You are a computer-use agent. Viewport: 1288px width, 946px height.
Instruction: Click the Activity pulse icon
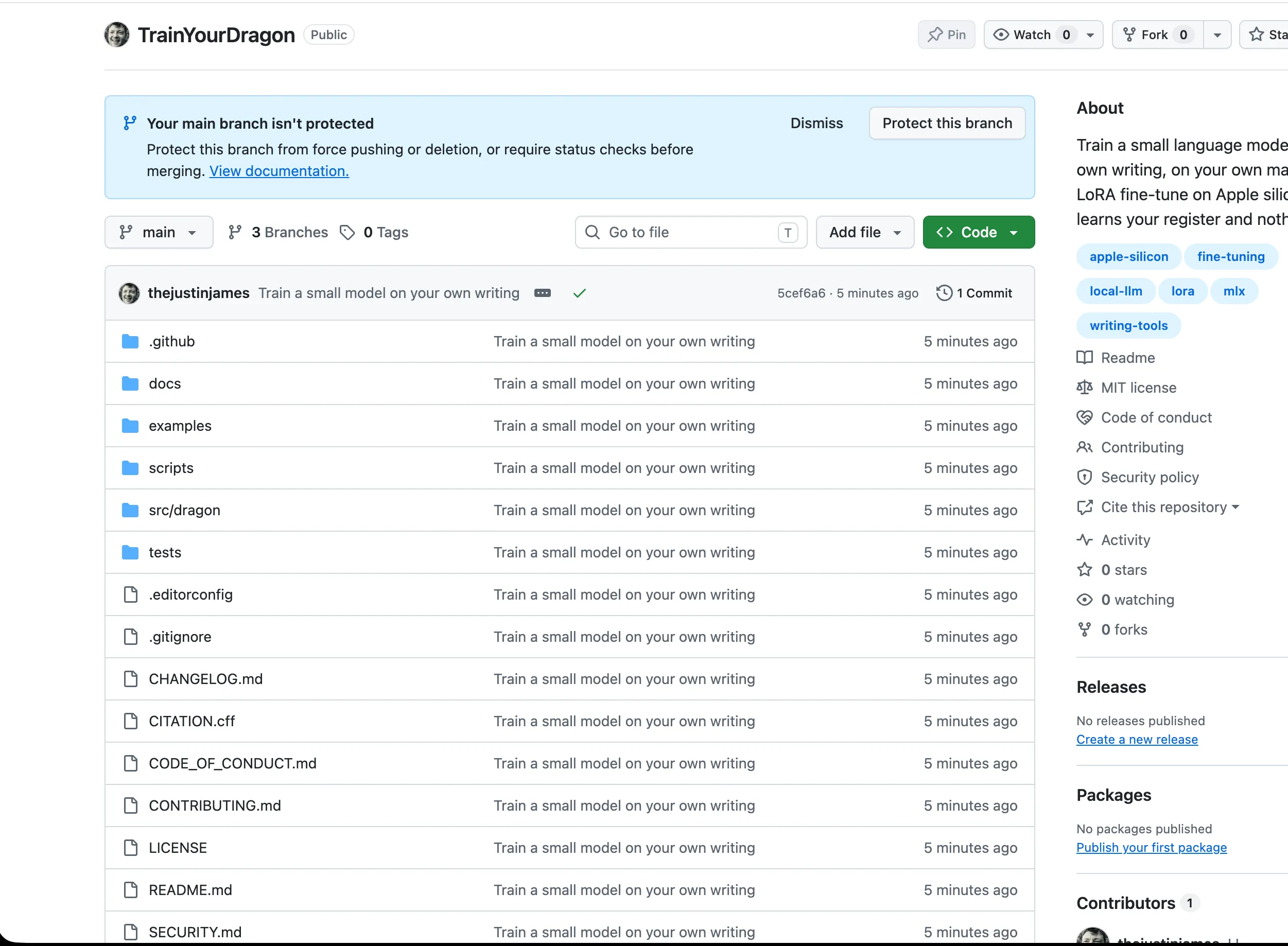coord(1085,539)
